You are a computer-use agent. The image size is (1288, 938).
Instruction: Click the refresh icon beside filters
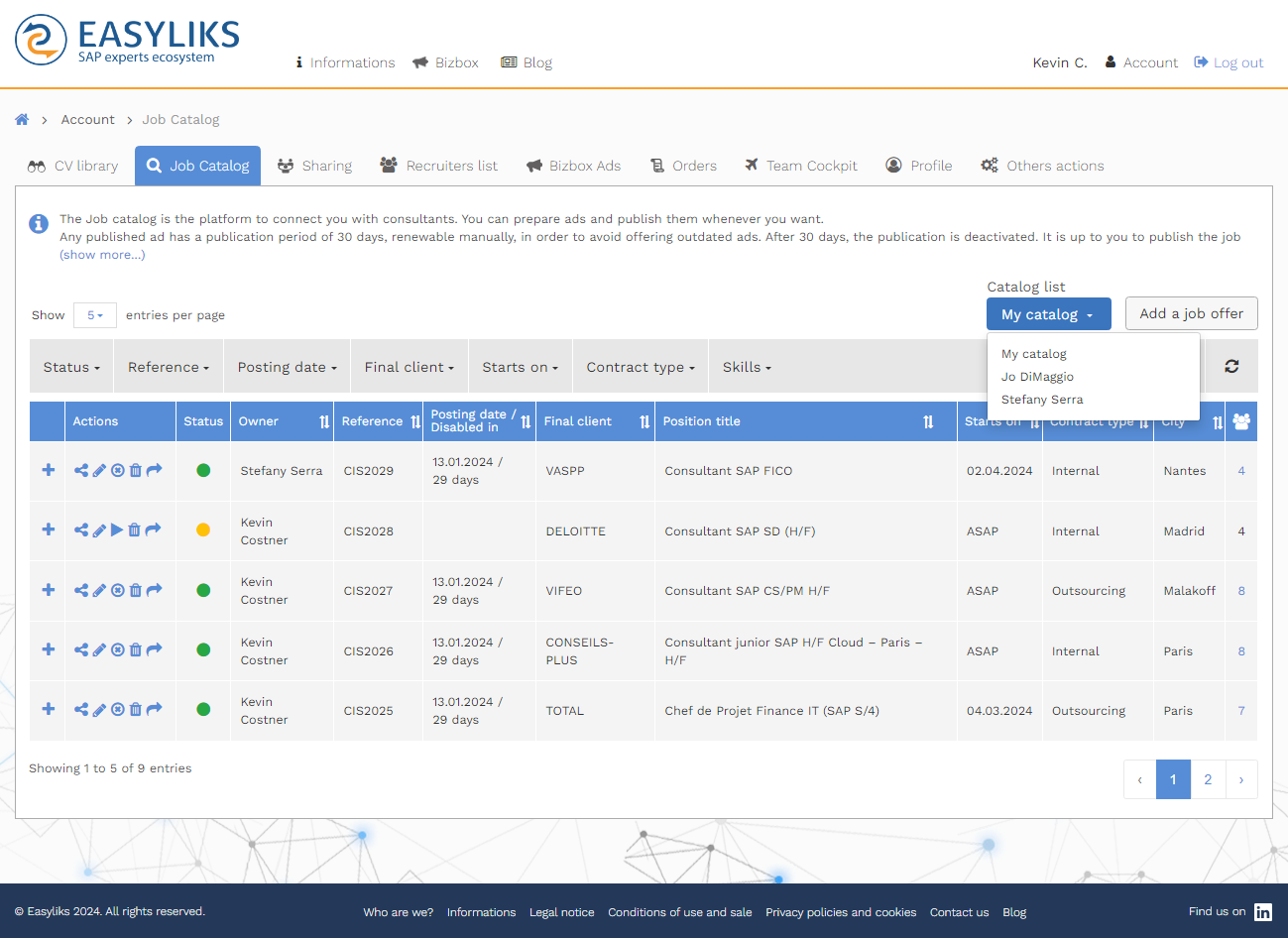1231,366
